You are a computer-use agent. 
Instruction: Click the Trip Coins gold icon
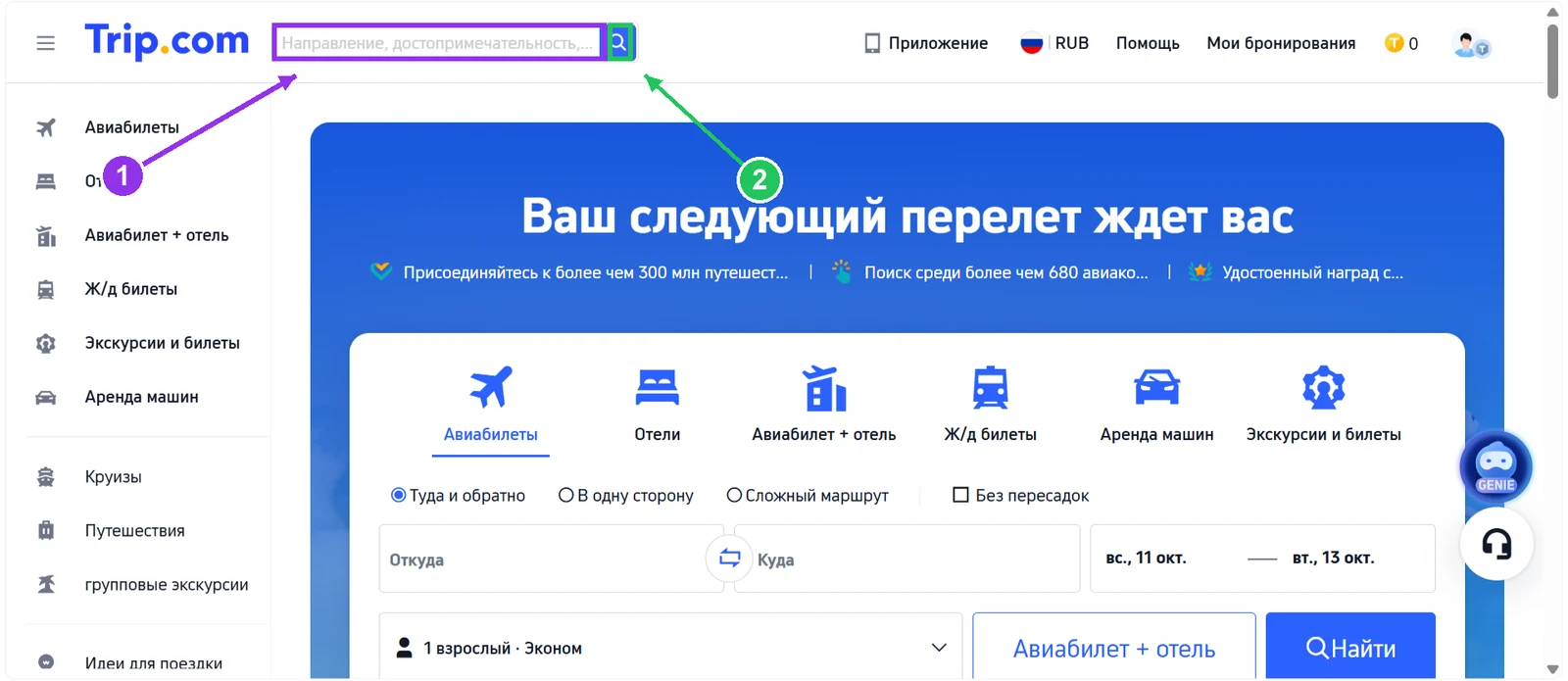(1394, 43)
